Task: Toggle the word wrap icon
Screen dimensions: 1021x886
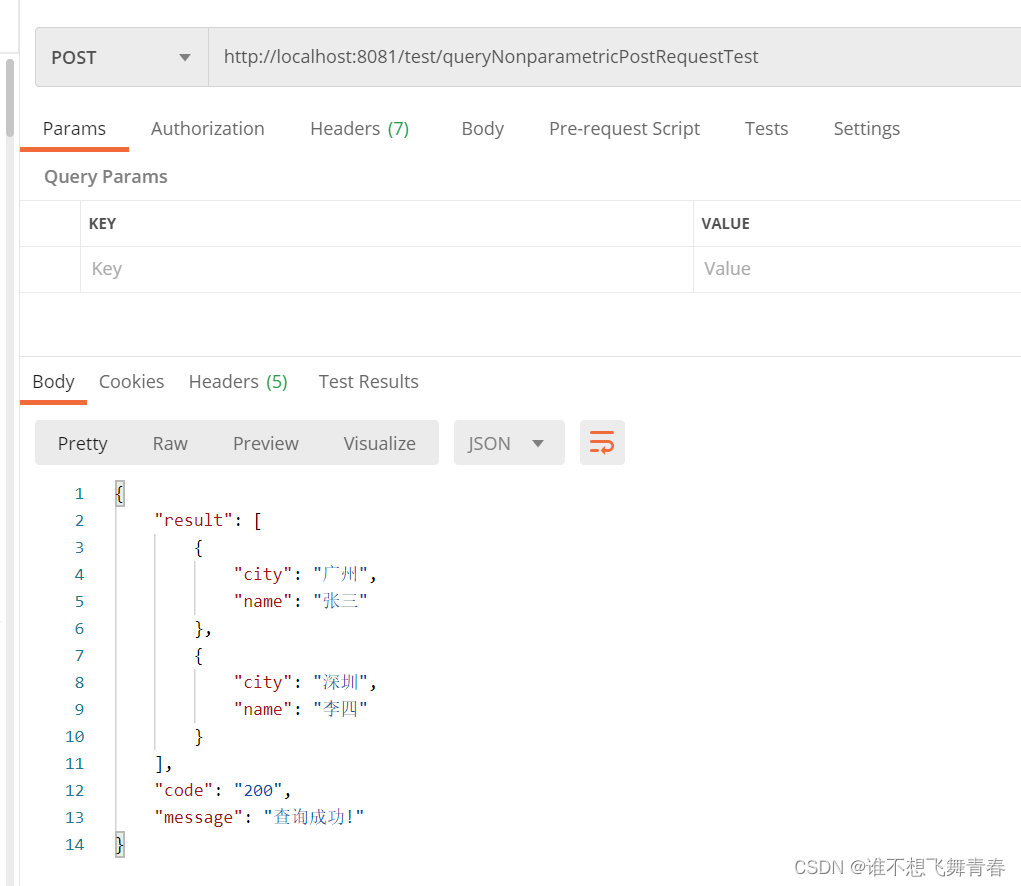Action: pos(602,443)
